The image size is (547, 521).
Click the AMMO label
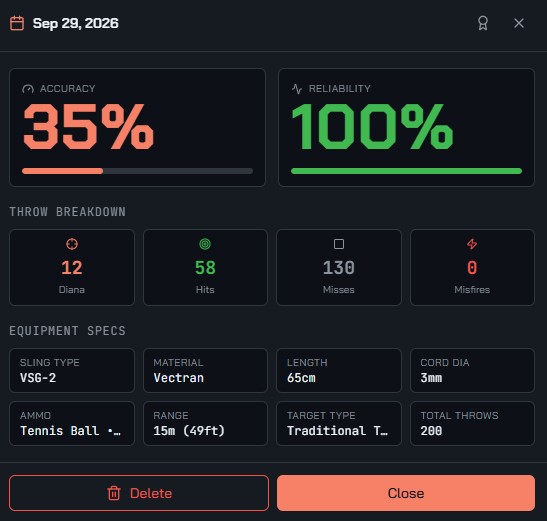[36, 416]
